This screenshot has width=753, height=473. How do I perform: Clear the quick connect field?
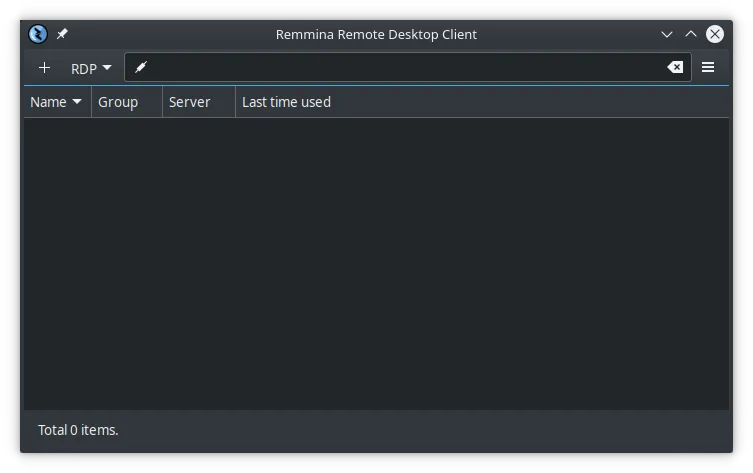[x=675, y=68]
